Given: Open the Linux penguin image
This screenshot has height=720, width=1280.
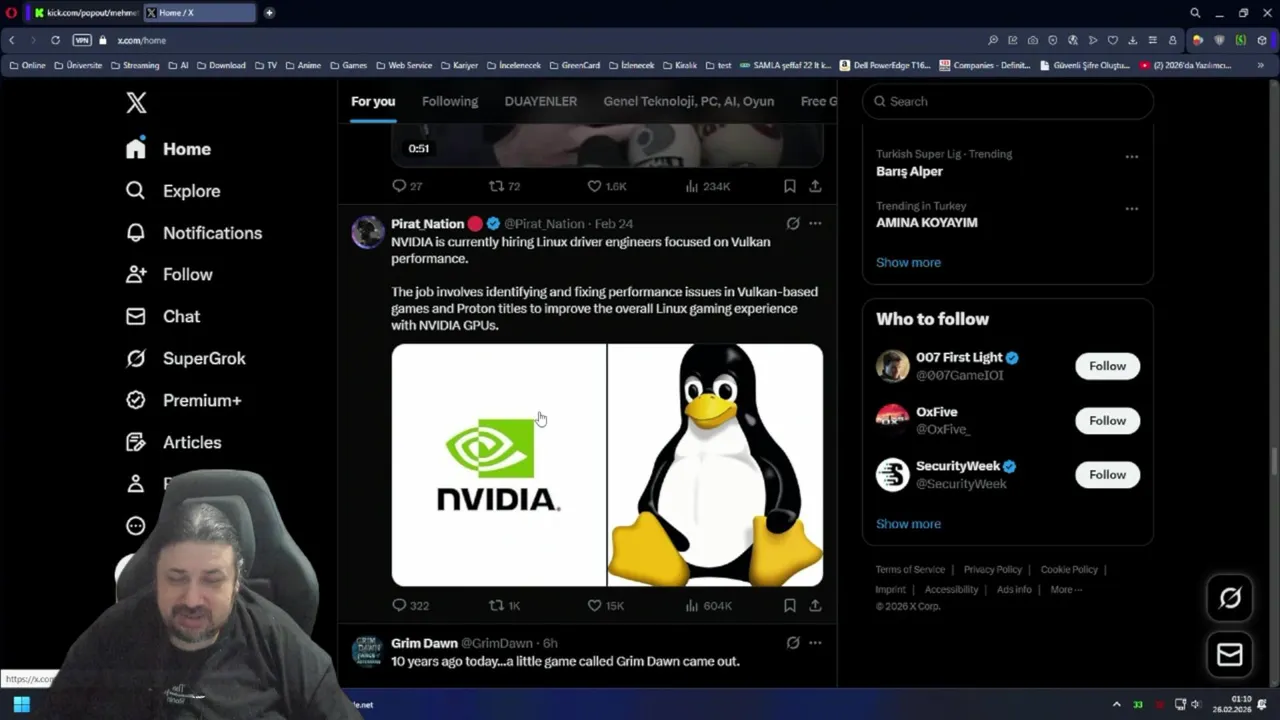Looking at the screenshot, I should tap(716, 465).
